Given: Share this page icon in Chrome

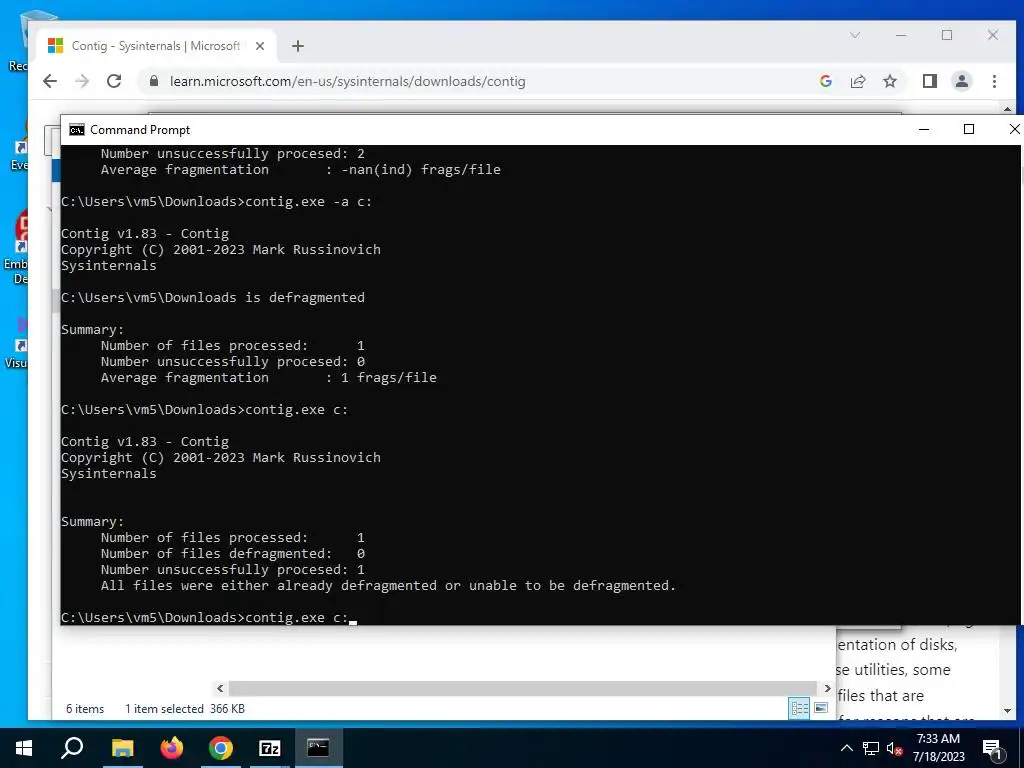Looking at the screenshot, I should tap(857, 81).
